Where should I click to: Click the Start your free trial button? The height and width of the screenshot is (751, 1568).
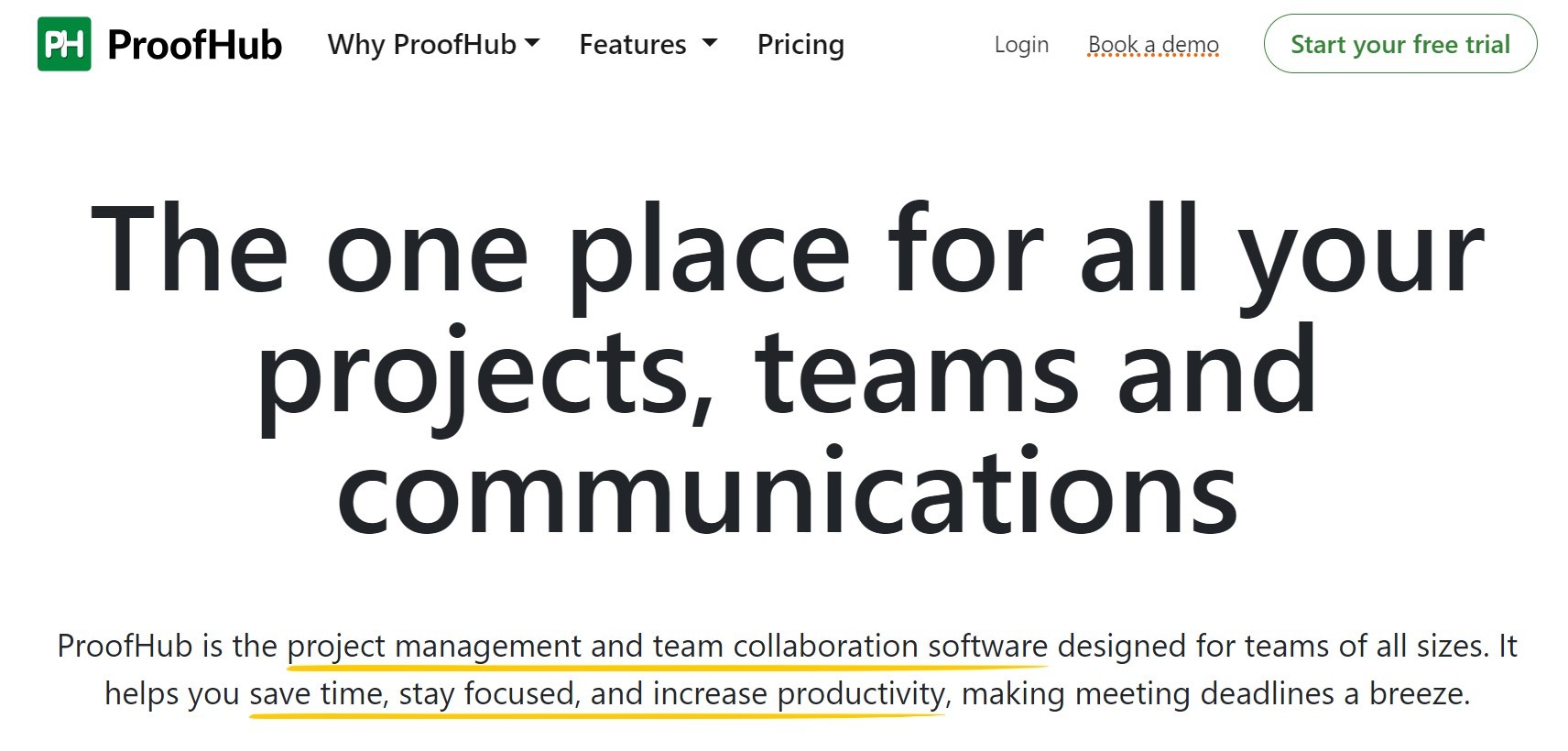[x=1400, y=44]
